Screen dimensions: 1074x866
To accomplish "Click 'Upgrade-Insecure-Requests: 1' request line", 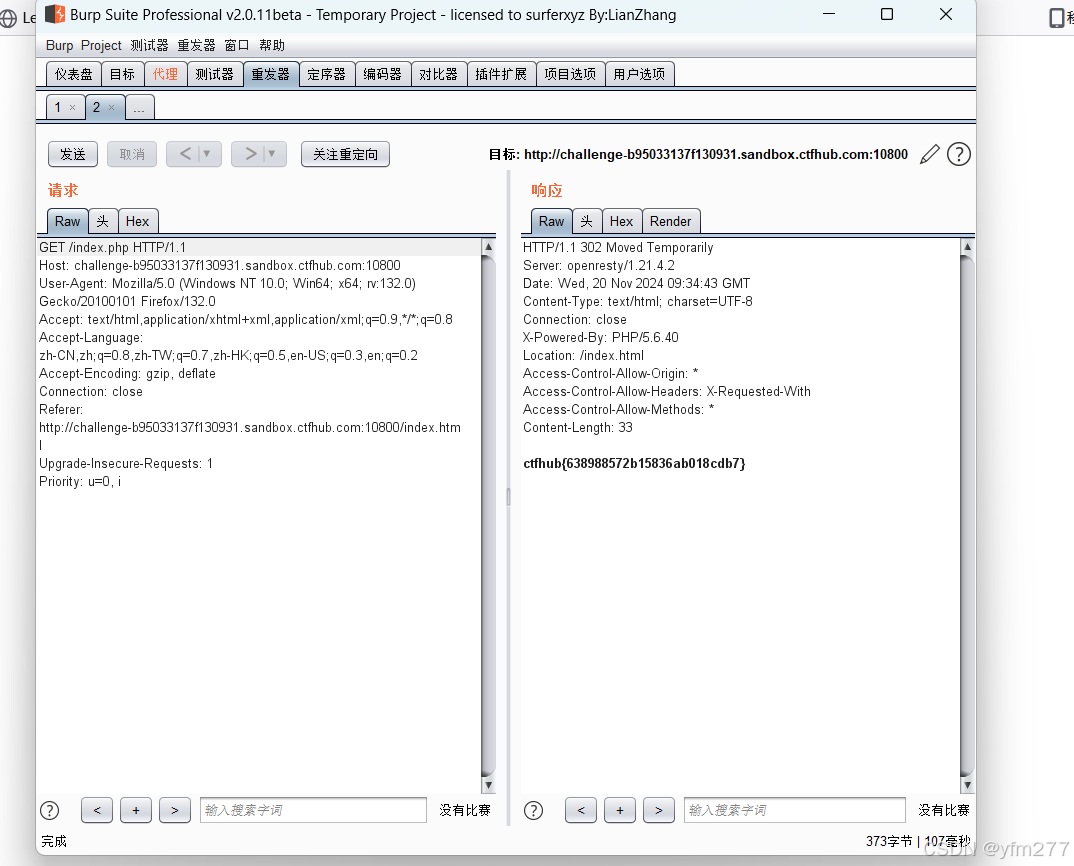I will point(126,464).
